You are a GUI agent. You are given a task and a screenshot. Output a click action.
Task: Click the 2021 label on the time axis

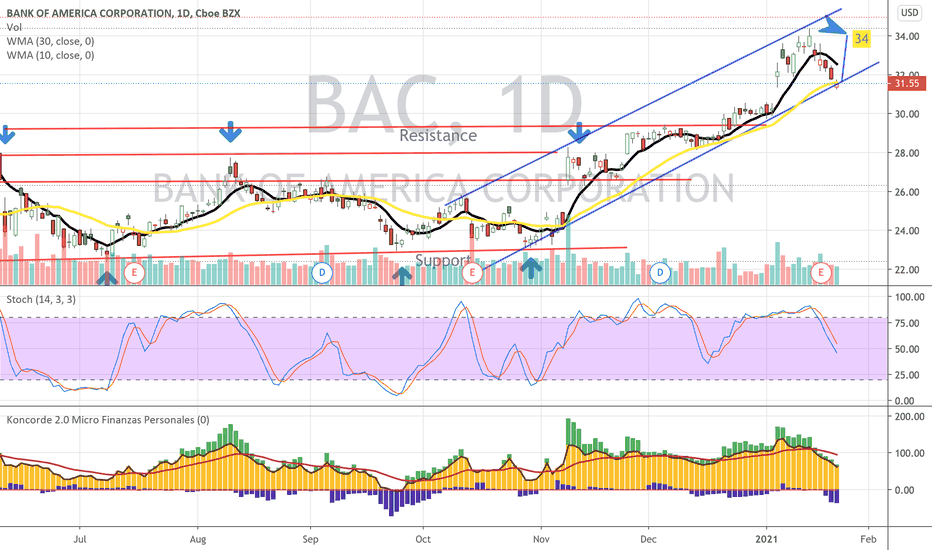point(767,539)
